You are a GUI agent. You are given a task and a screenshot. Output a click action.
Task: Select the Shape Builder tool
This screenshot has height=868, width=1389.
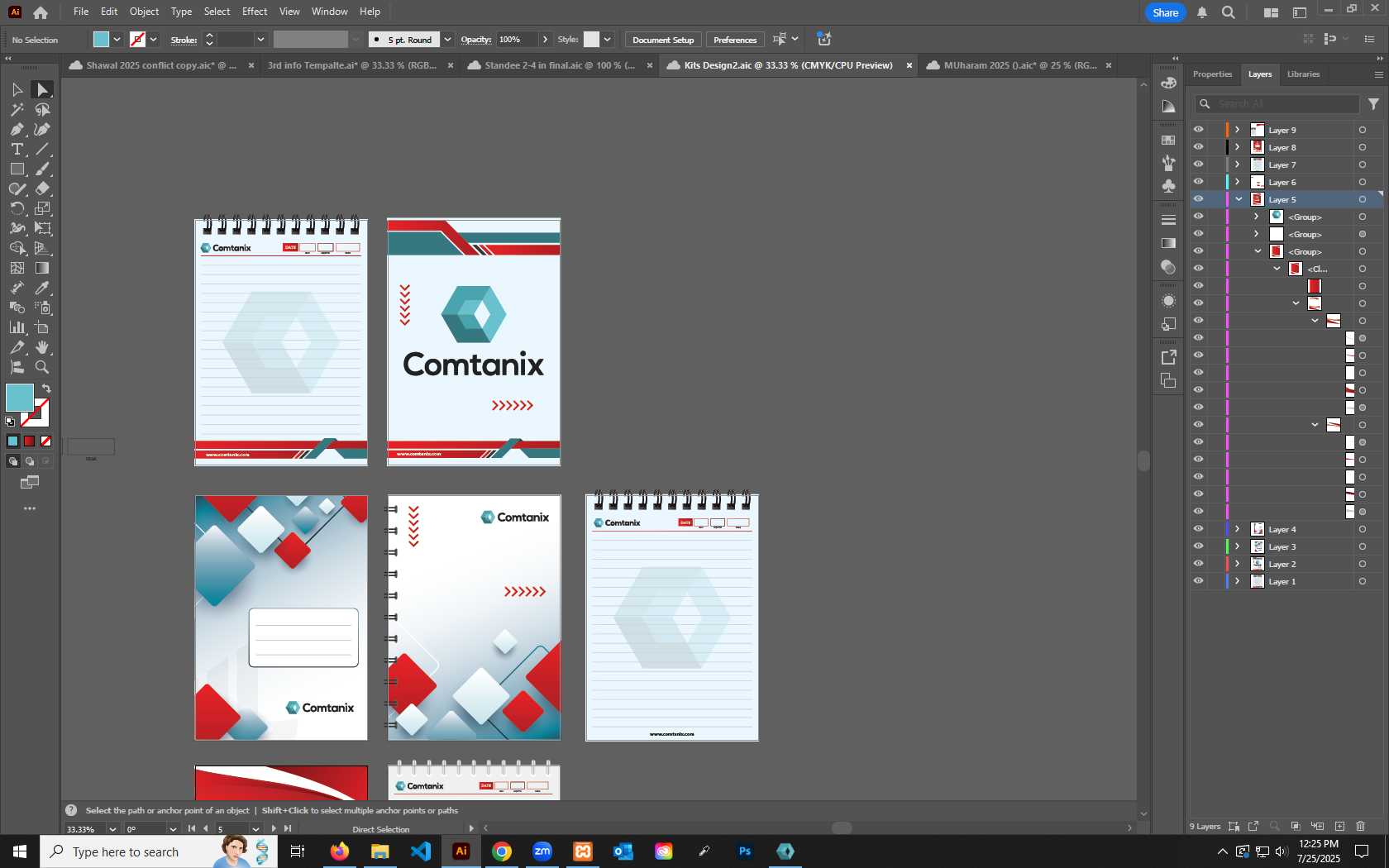[x=17, y=248]
